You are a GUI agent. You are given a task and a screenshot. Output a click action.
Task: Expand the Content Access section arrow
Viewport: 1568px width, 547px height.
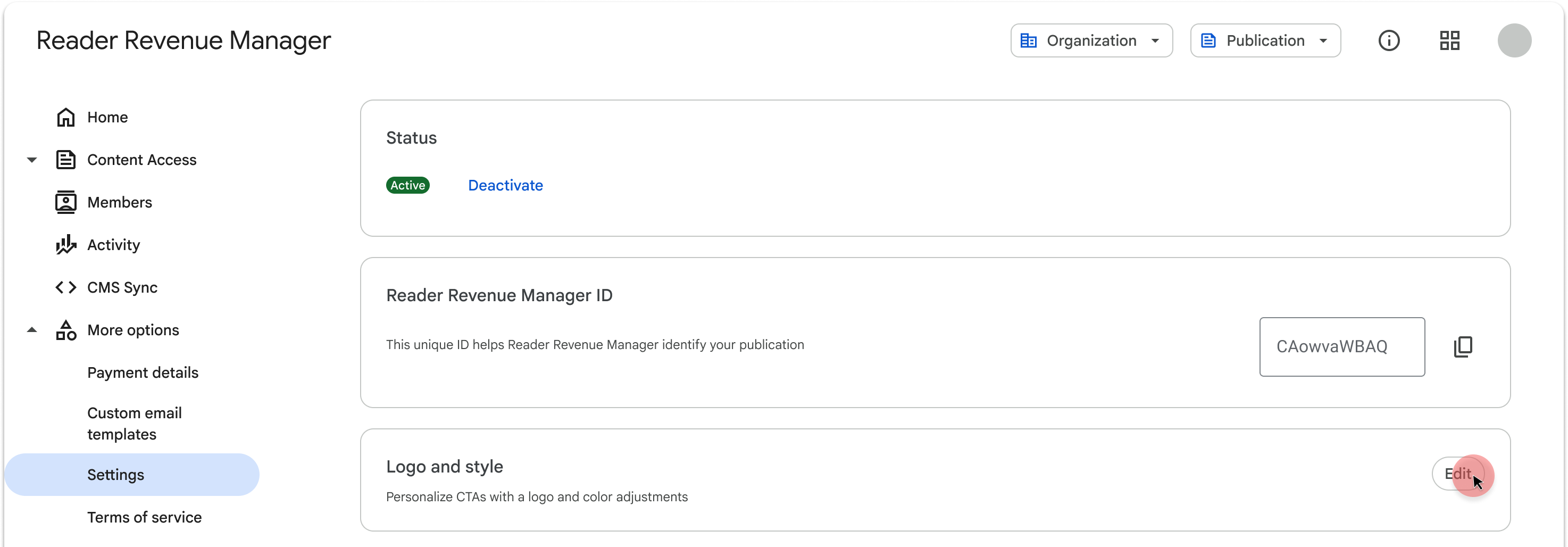(32, 160)
